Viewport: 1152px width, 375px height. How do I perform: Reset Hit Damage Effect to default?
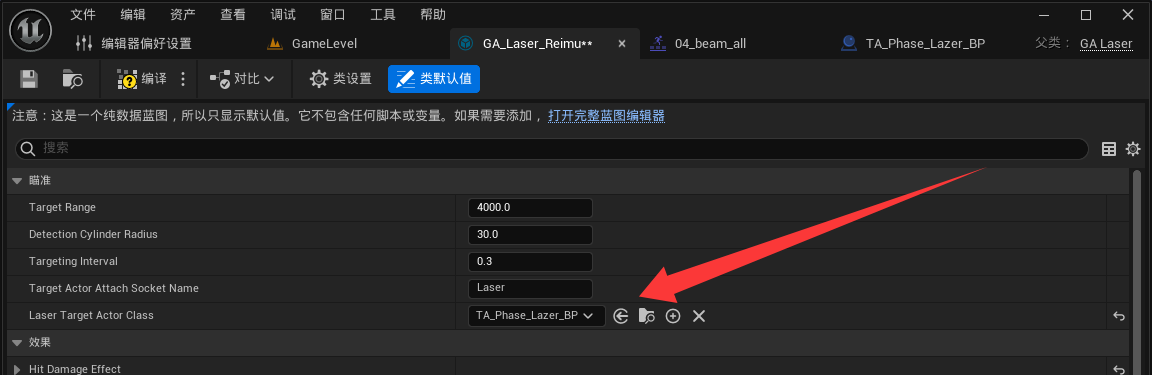click(1119, 369)
